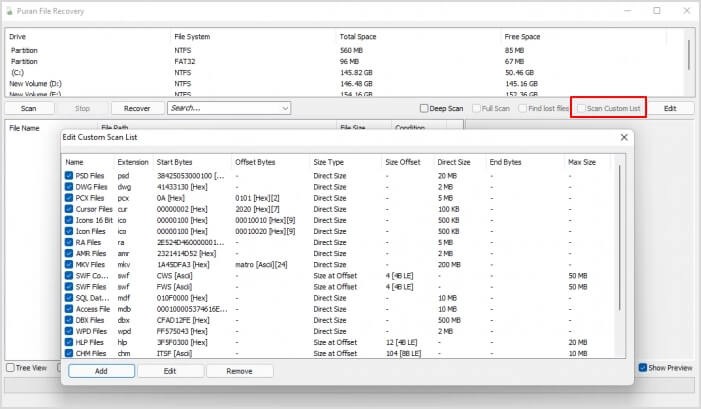Uncheck the HLP Files checkbox

pos(69,342)
